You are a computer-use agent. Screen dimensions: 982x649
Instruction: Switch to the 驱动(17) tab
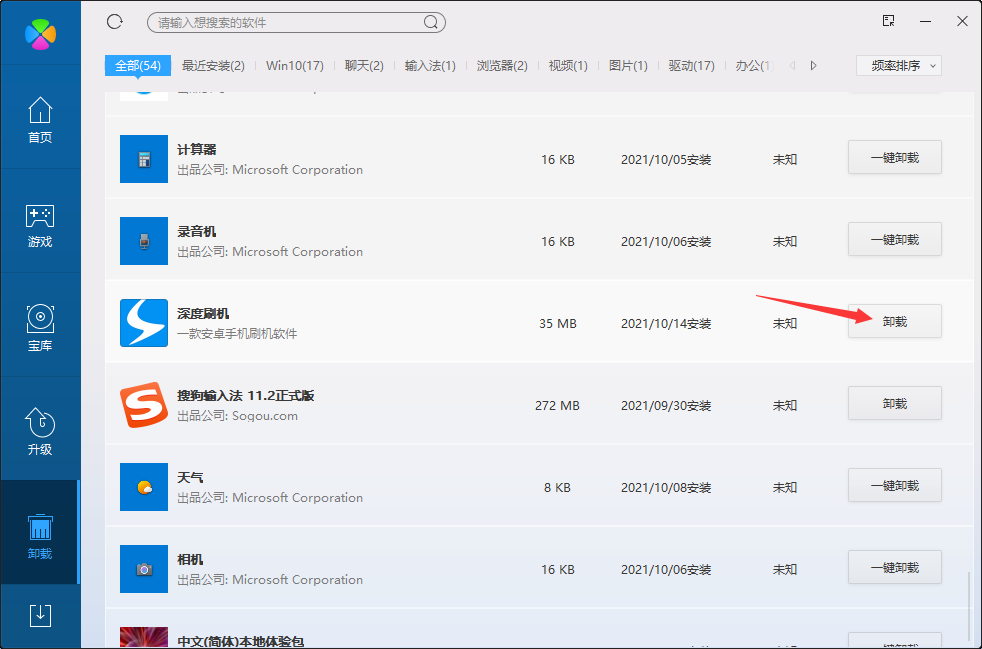coord(691,66)
